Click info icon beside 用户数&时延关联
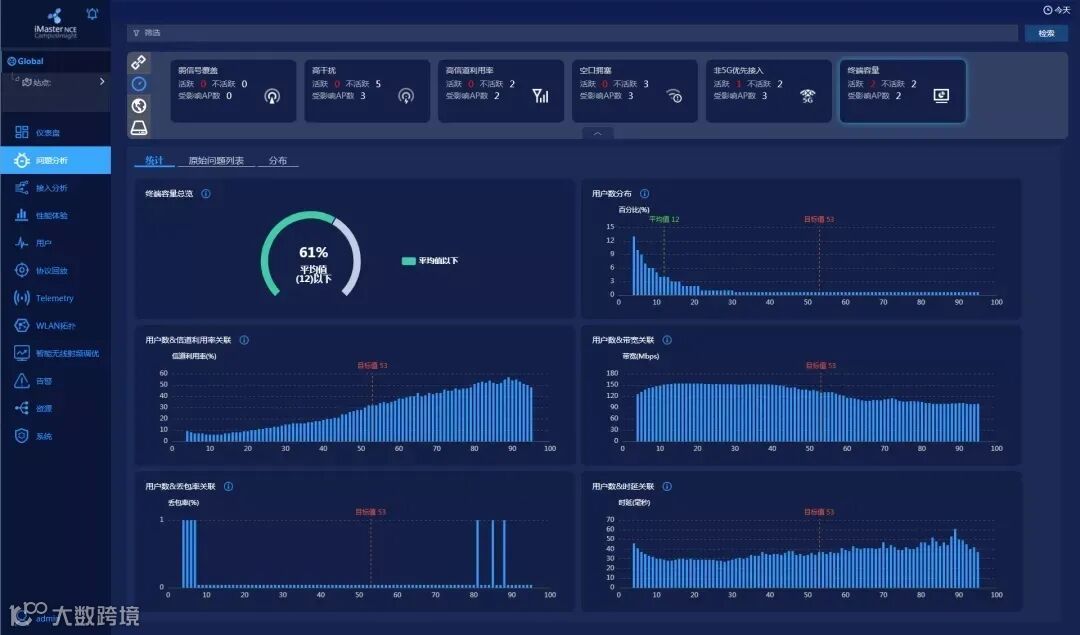This screenshot has width=1080, height=635. click(667, 486)
